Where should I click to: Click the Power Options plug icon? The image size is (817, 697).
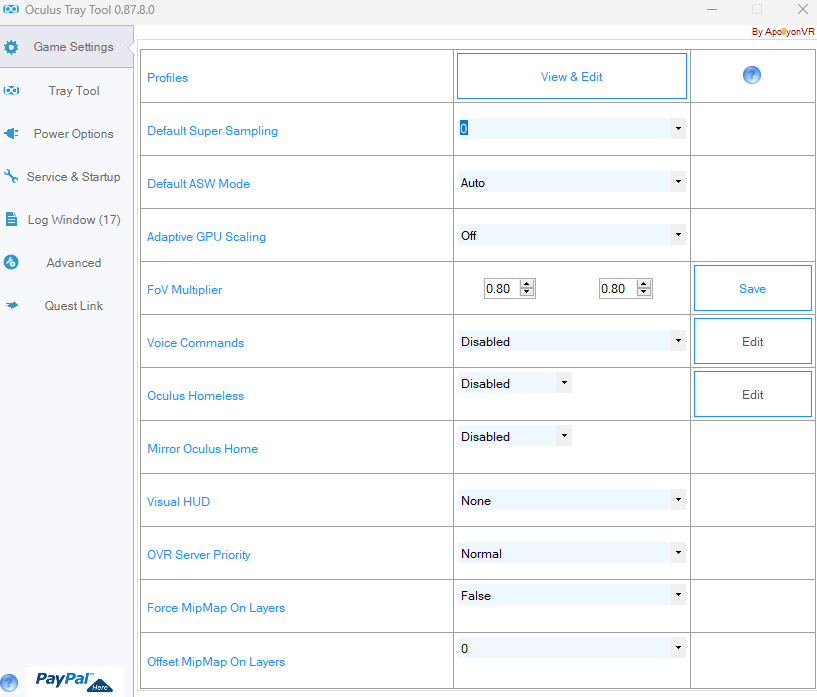coord(11,134)
